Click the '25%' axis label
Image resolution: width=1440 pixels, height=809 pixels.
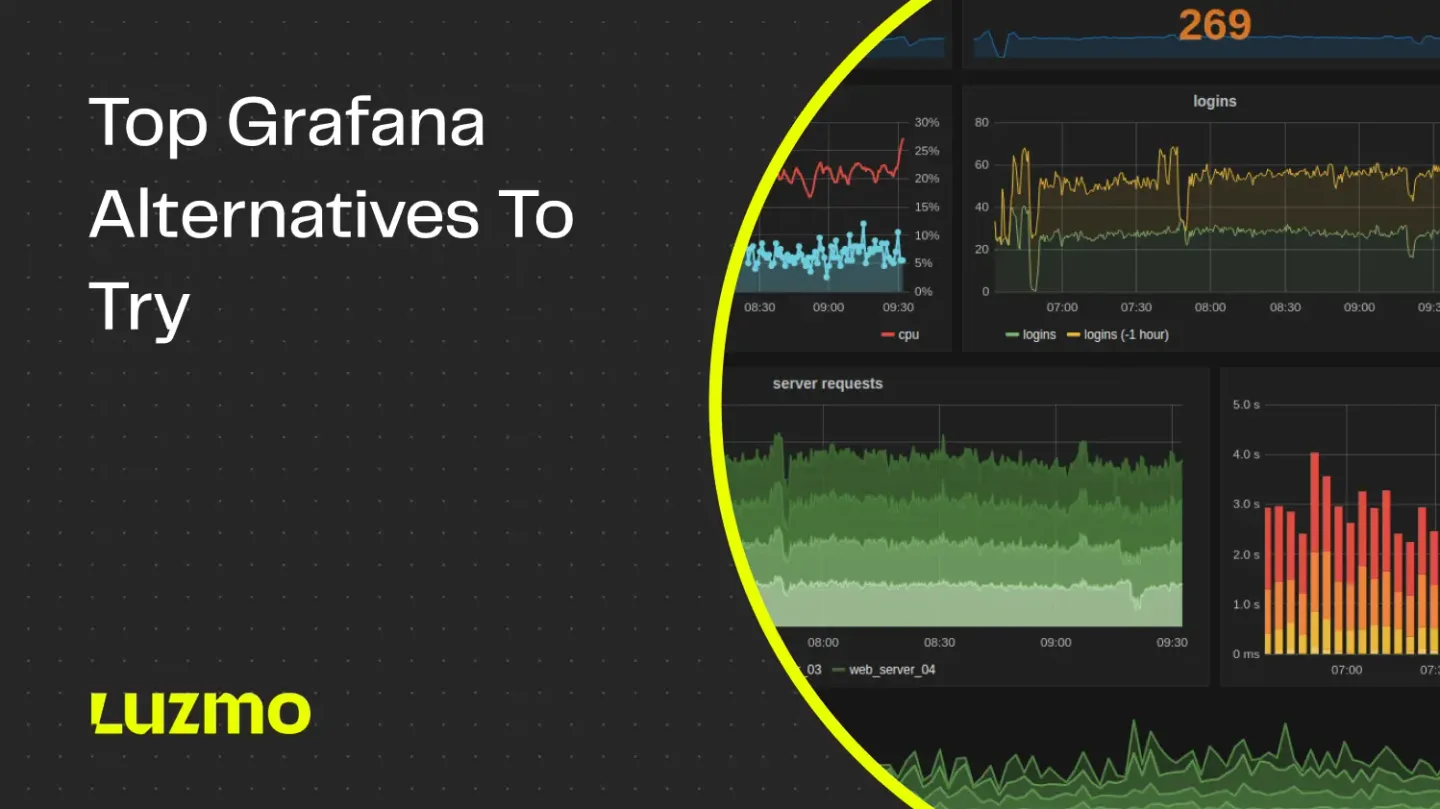click(927, 150)
